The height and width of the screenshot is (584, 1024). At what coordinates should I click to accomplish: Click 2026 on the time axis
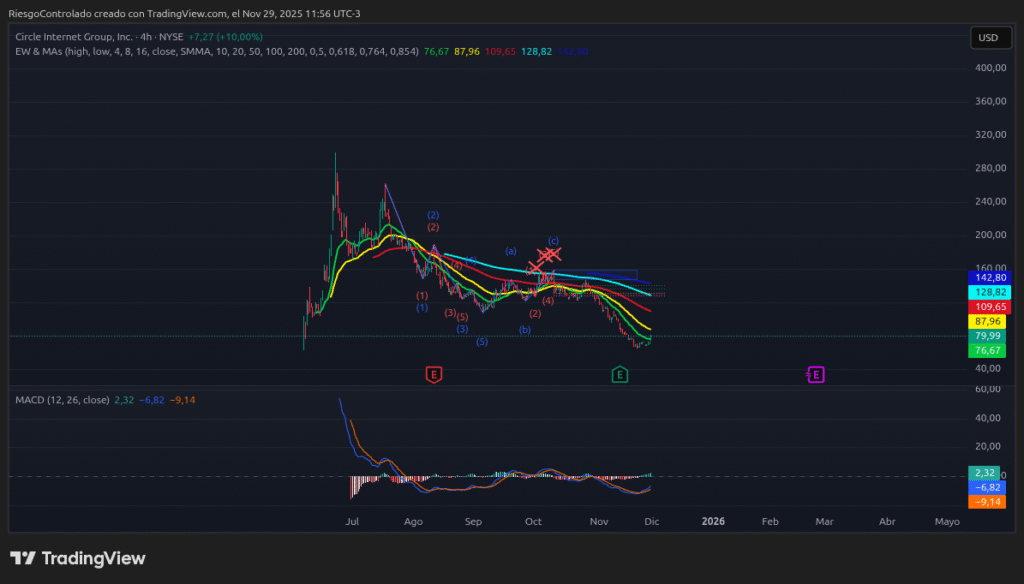coord(713,522)
